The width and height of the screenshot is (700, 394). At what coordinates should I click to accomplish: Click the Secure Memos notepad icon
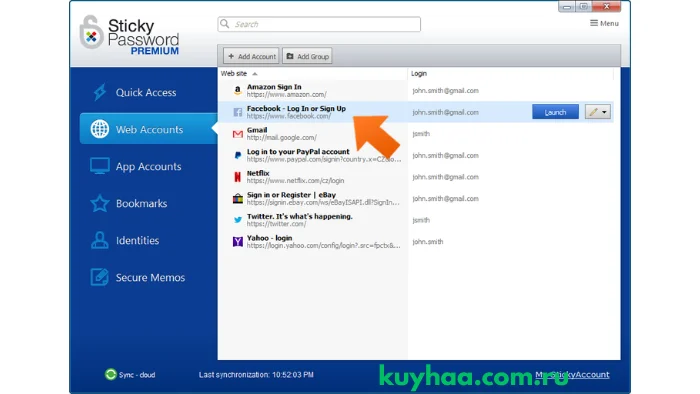[x=99, y=277]
